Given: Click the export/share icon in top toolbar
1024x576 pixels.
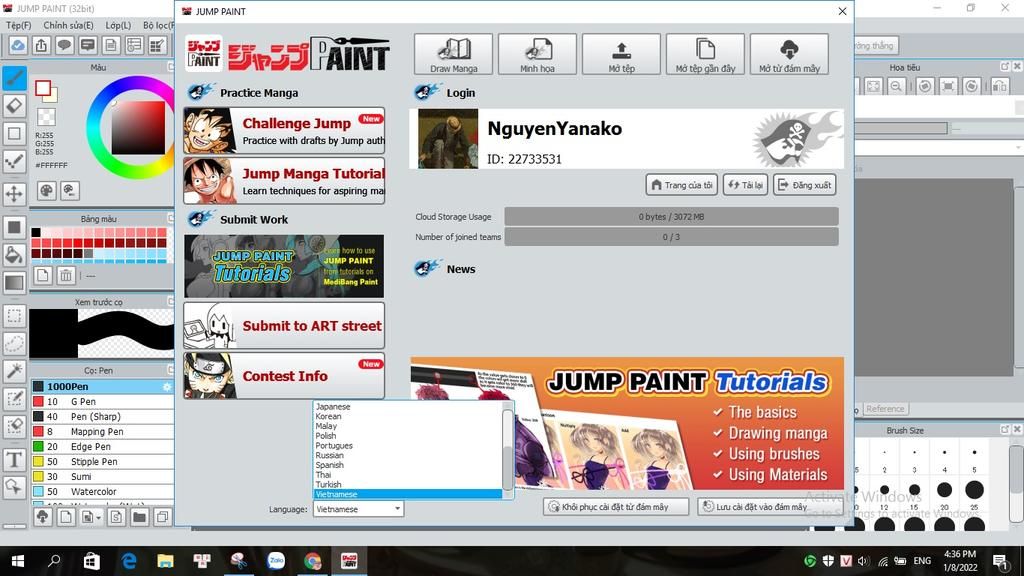Looking at the screenshot, I should [41, 45].
